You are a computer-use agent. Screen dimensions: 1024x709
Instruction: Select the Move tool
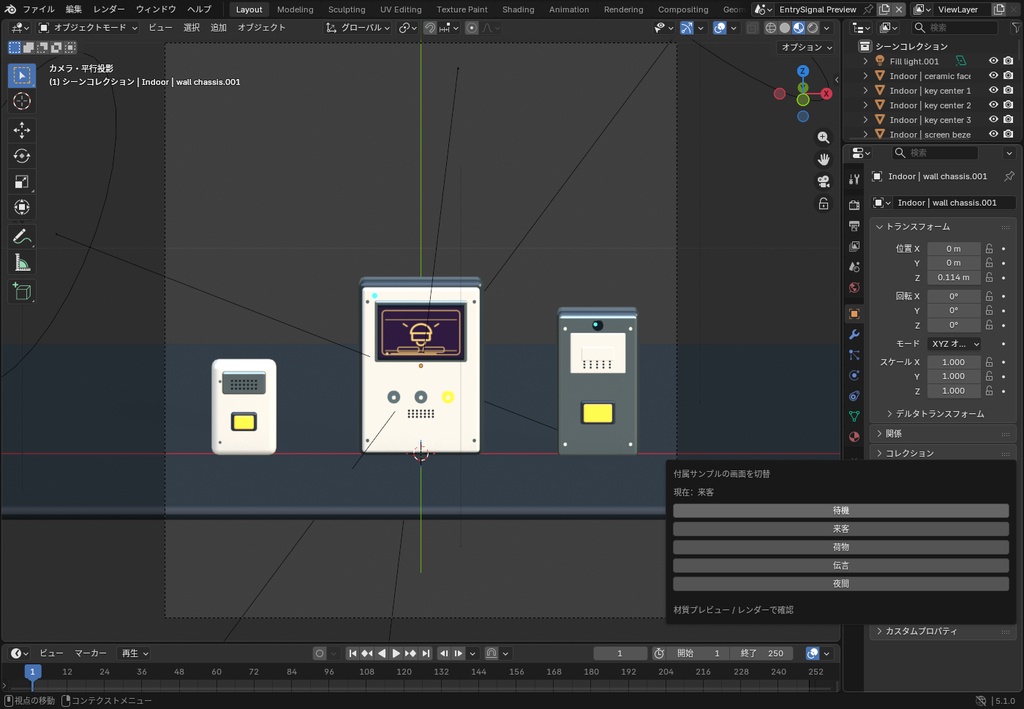click(x=22, y=130)
